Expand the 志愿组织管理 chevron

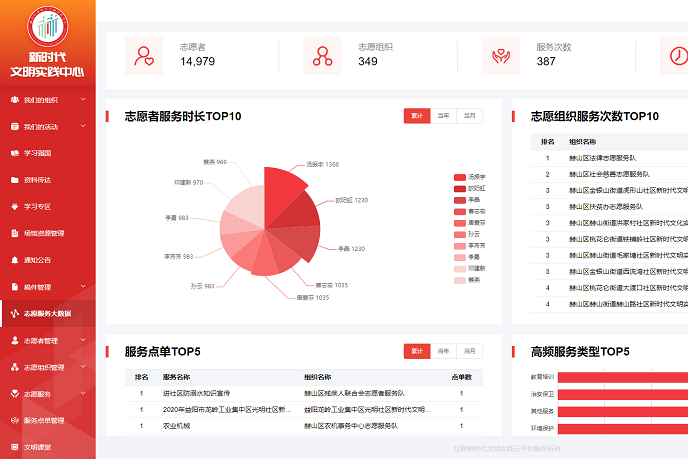pyautogui.click(x=83, y=367)
